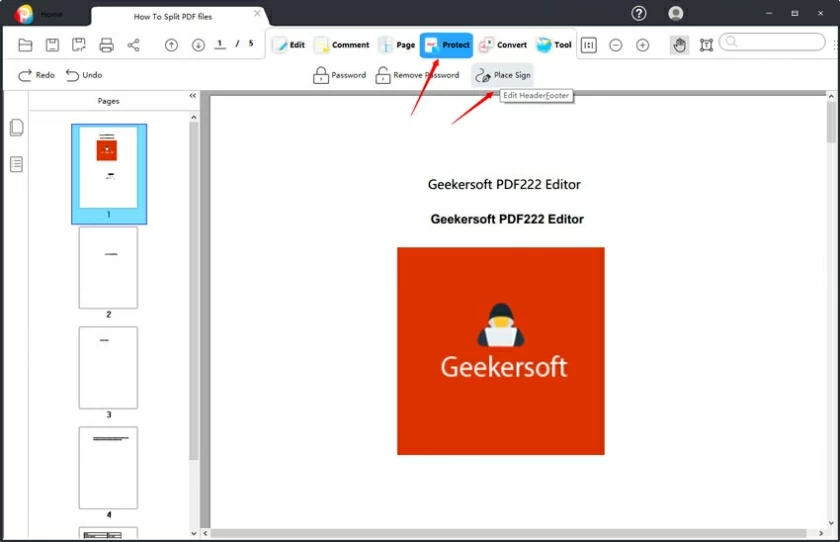Click the horizontal scroll-right arrow
This screenshot has width=840, height=542.
point(821,533)
